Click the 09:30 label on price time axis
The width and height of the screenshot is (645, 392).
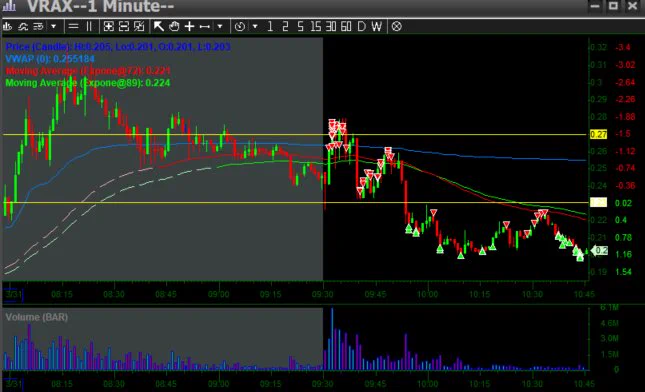(x=323, y=295)
